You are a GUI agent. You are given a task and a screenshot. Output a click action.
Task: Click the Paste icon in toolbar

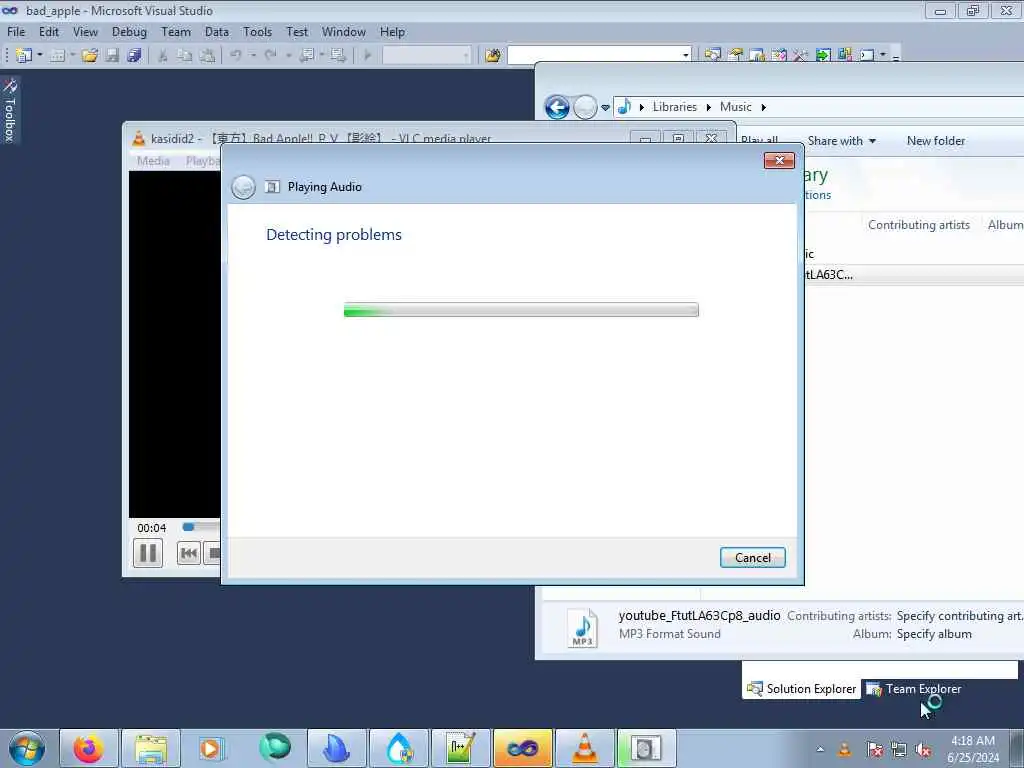[x=208, y=56]
